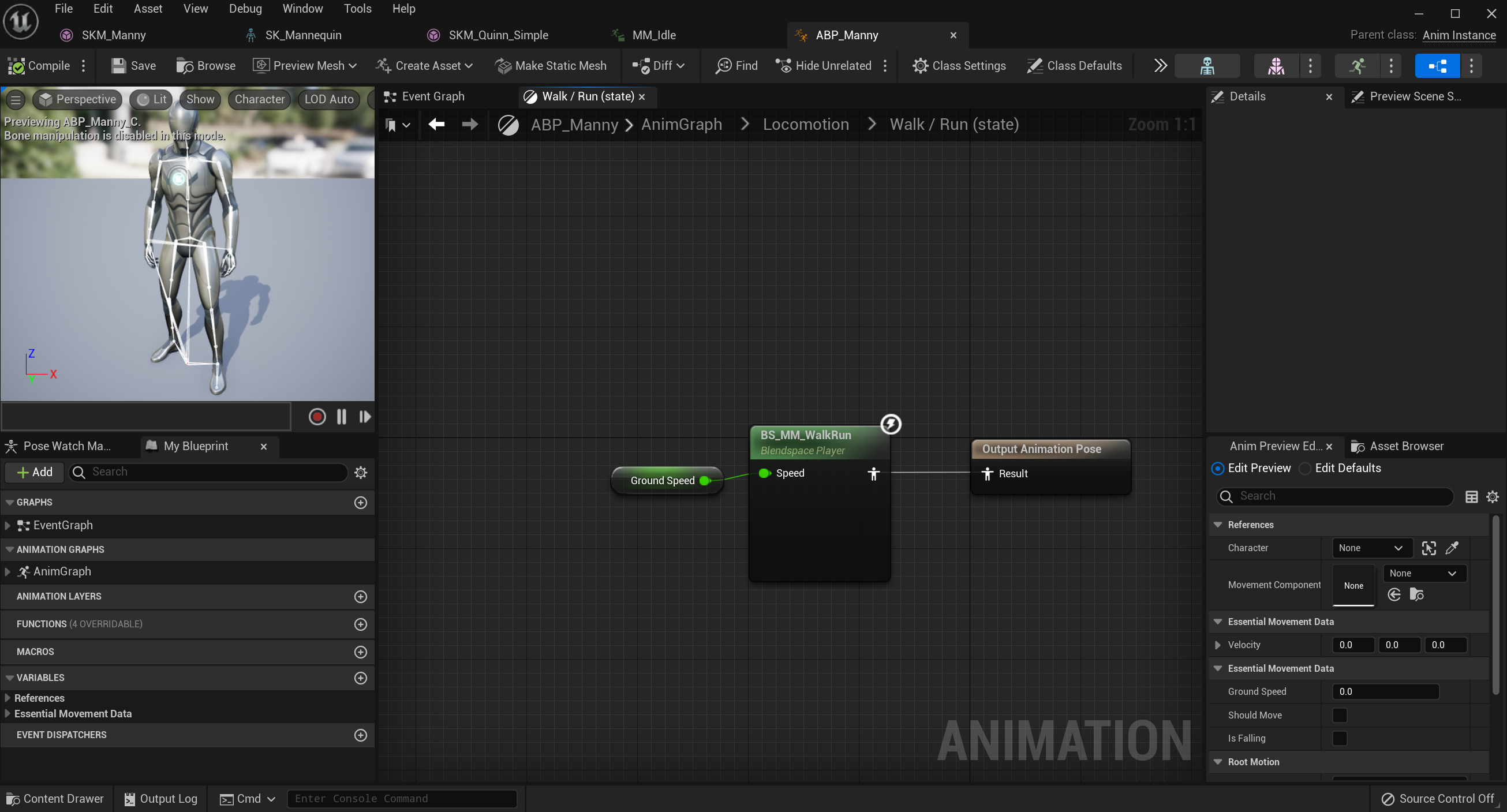Toggle Is Falling checkbox
The height and width of the screenshot is (812, 1507).
[x=1339, y=738]
